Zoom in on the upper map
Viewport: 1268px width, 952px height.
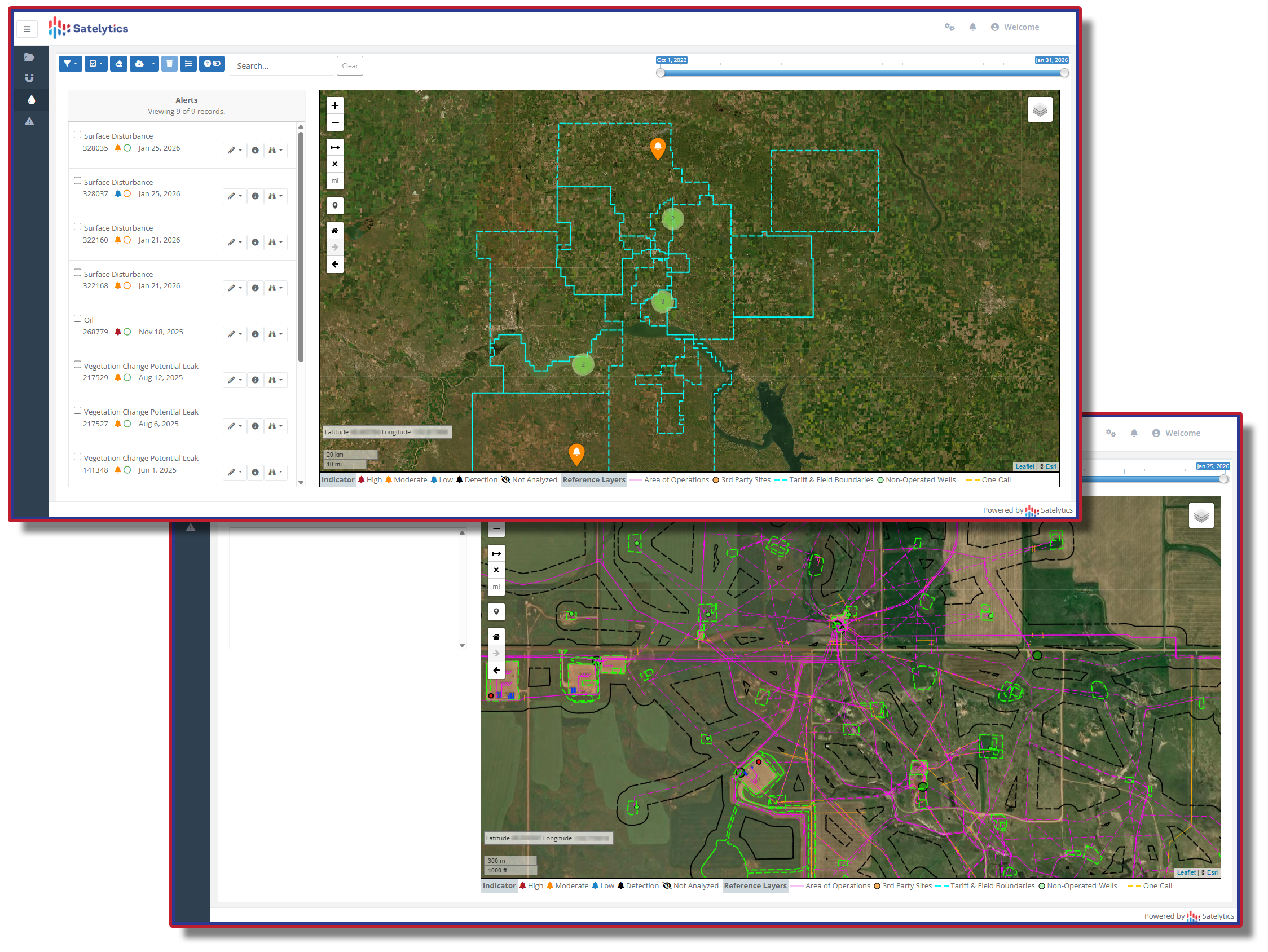pyautogui.click(x=335, y=105)
